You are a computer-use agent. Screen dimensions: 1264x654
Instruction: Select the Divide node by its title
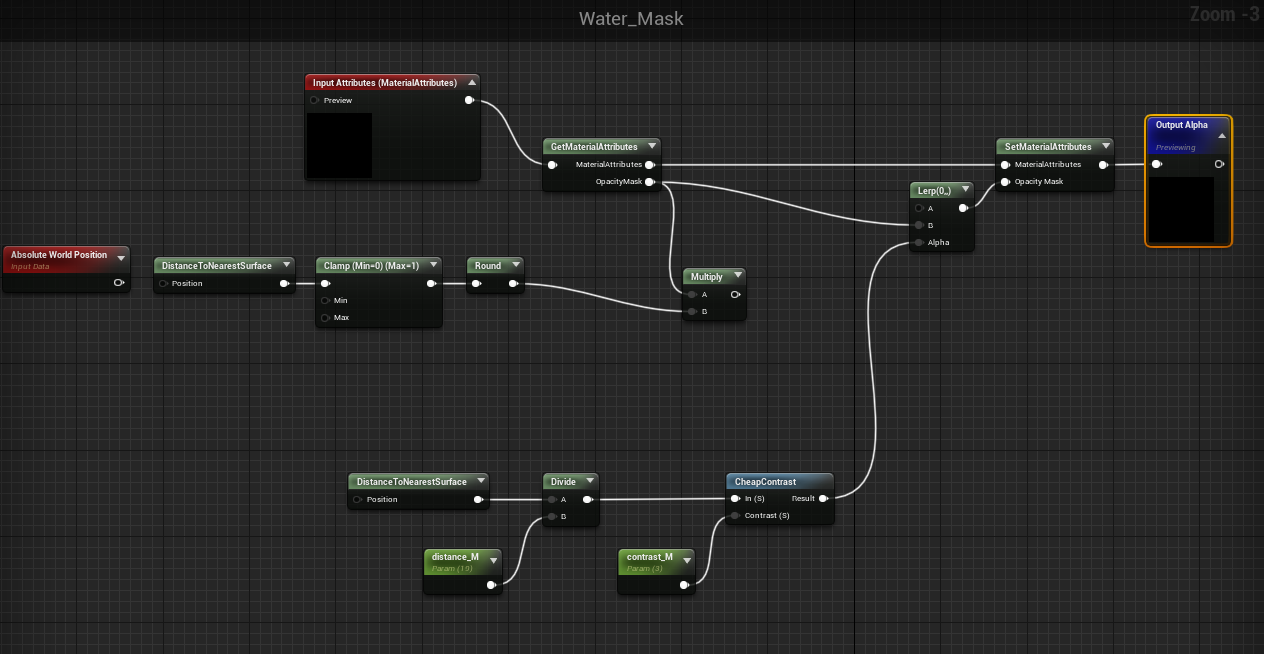tap(564, 482)
